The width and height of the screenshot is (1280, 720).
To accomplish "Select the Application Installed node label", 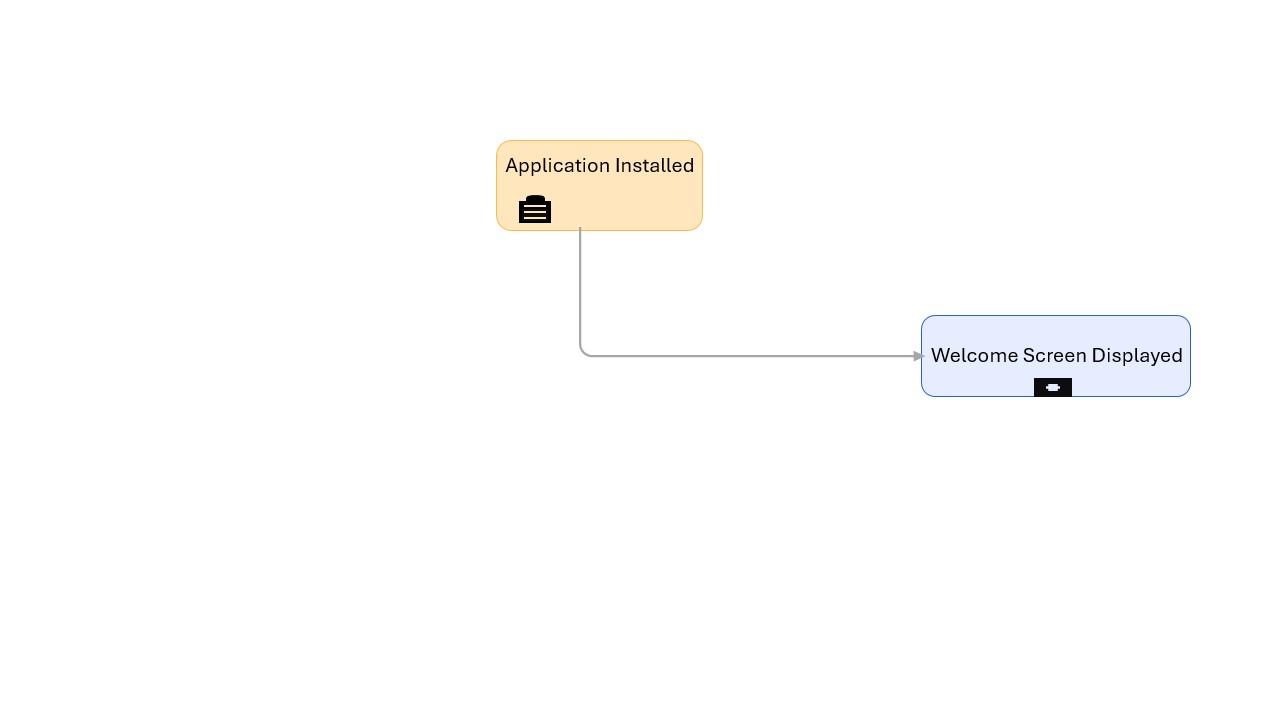I will pos(600,166).
